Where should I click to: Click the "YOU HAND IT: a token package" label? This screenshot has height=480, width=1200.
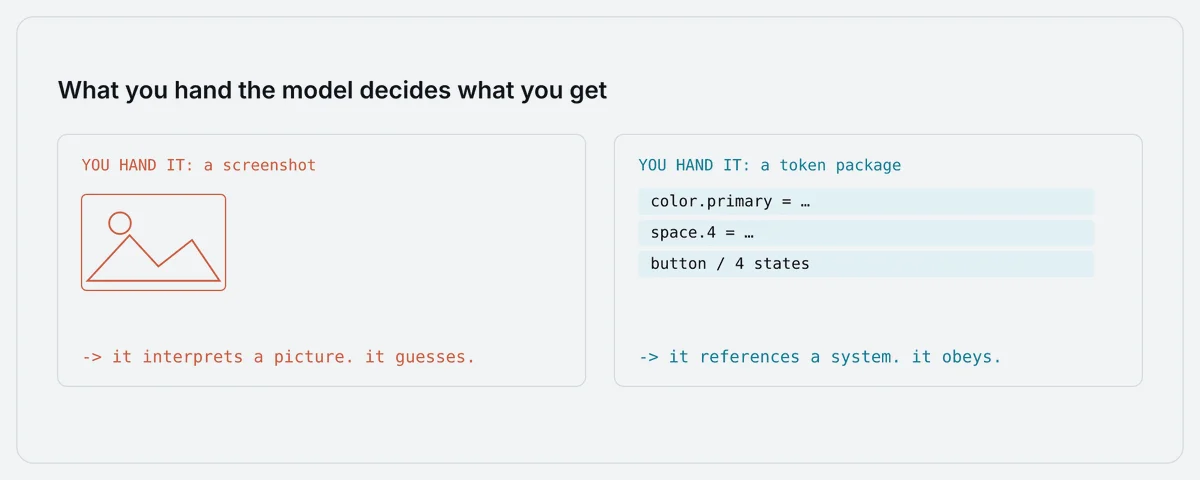click(770, 165)
